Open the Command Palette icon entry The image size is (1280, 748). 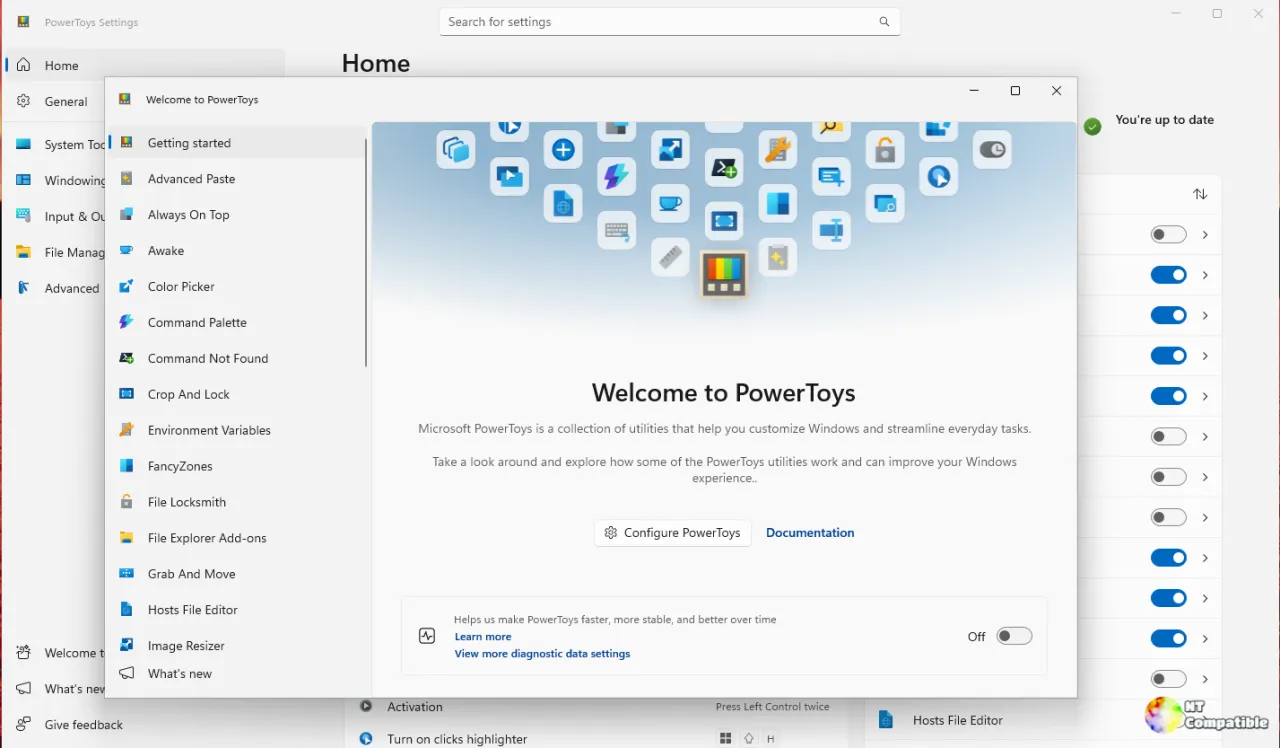pyautogui.click(x=126, y=323)
